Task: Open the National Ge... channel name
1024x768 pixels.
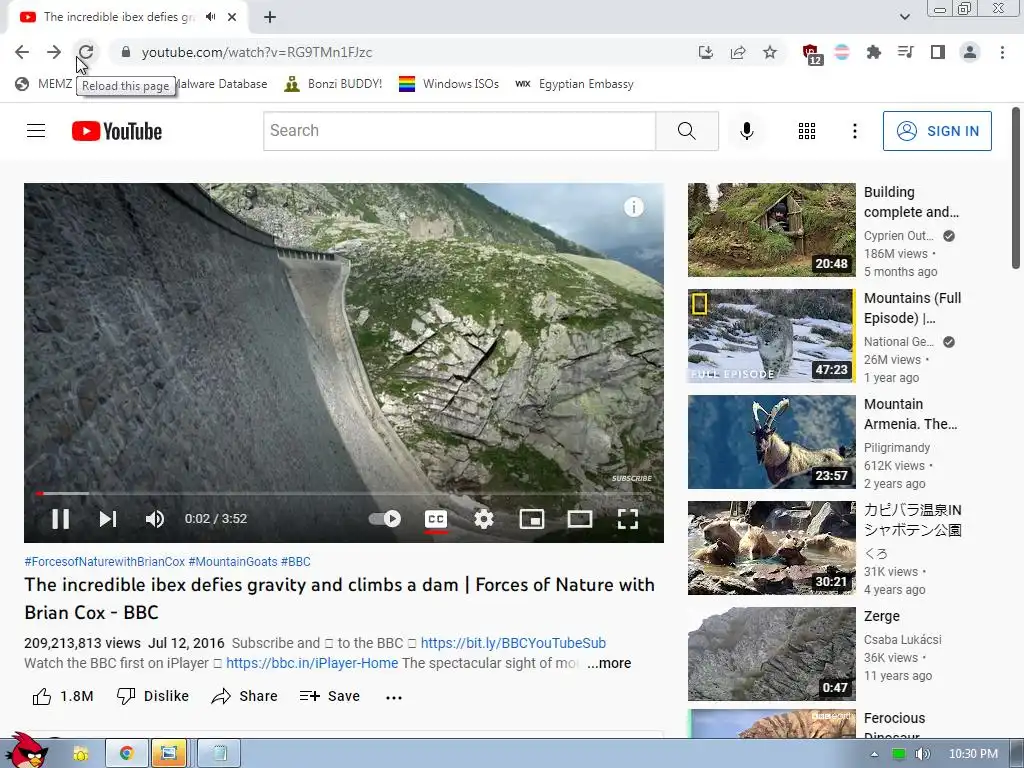Action: tap(899, 342)
